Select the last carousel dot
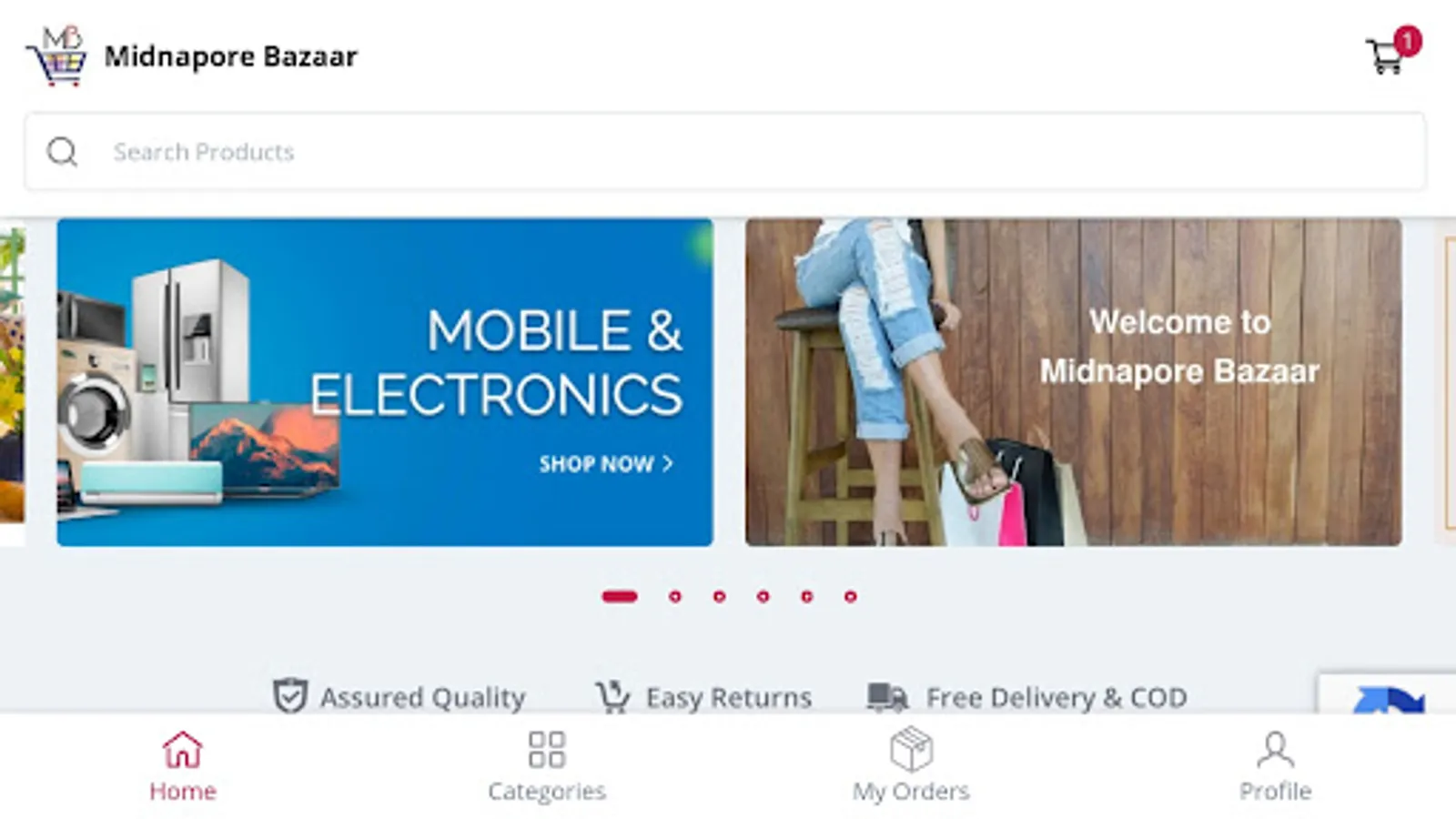 point(850,597)
